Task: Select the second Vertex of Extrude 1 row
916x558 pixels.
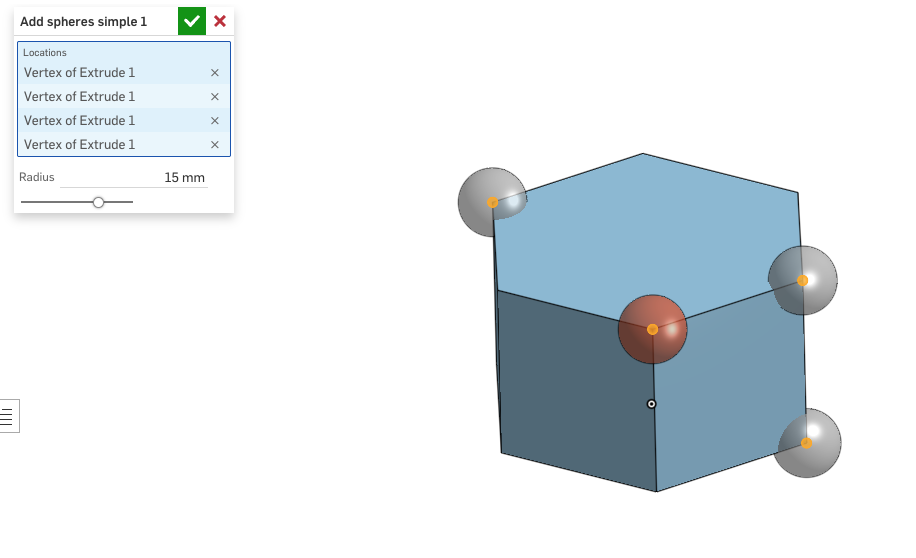Action: tap(124, 96)
